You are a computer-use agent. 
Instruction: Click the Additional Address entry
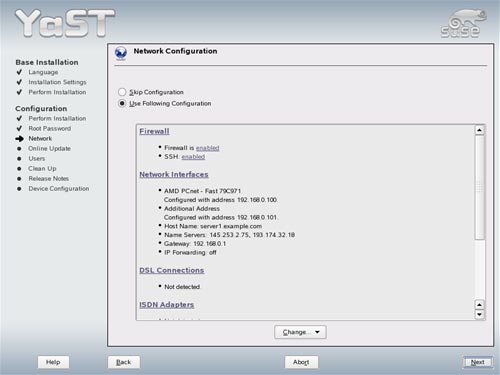192,208
